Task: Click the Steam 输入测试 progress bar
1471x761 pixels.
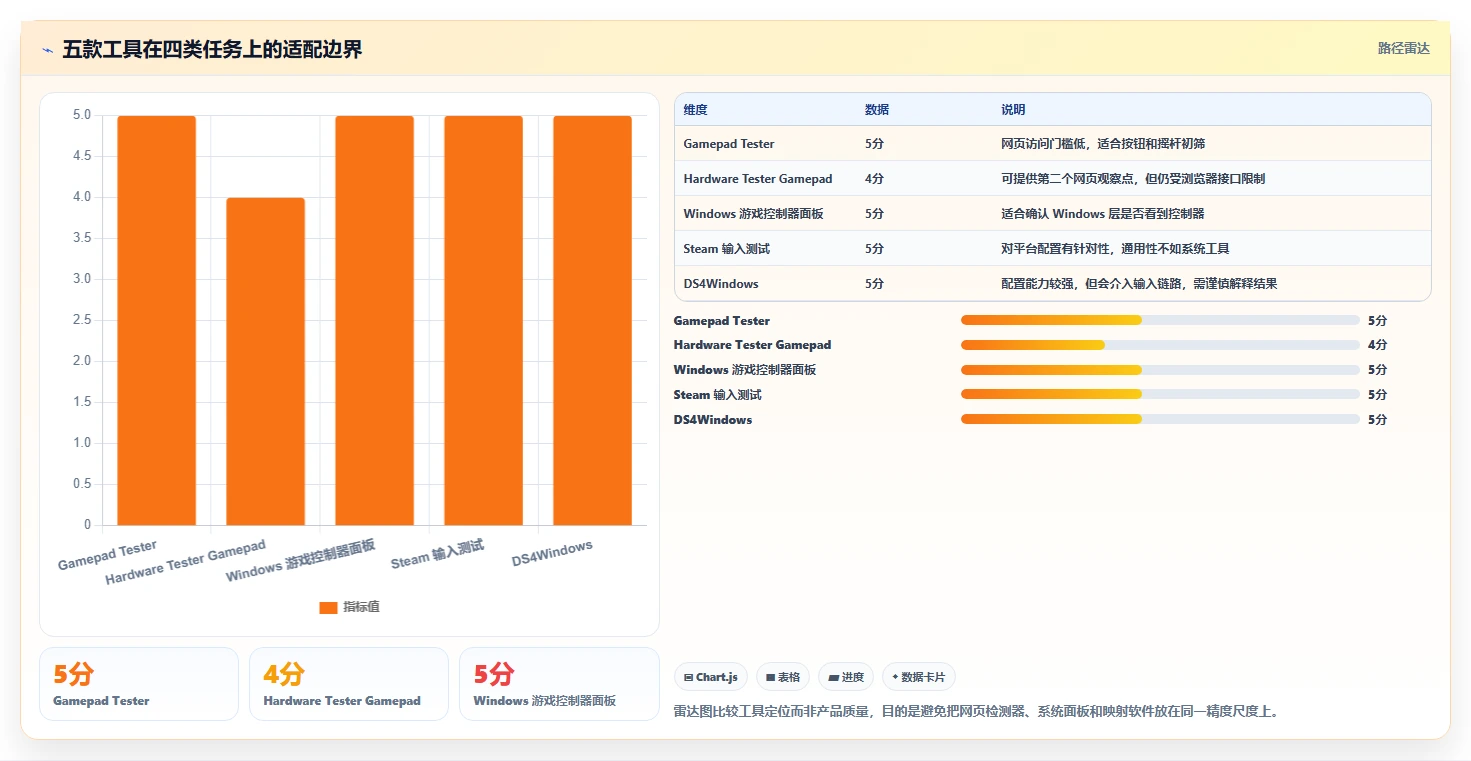Action: (1160, 395)
